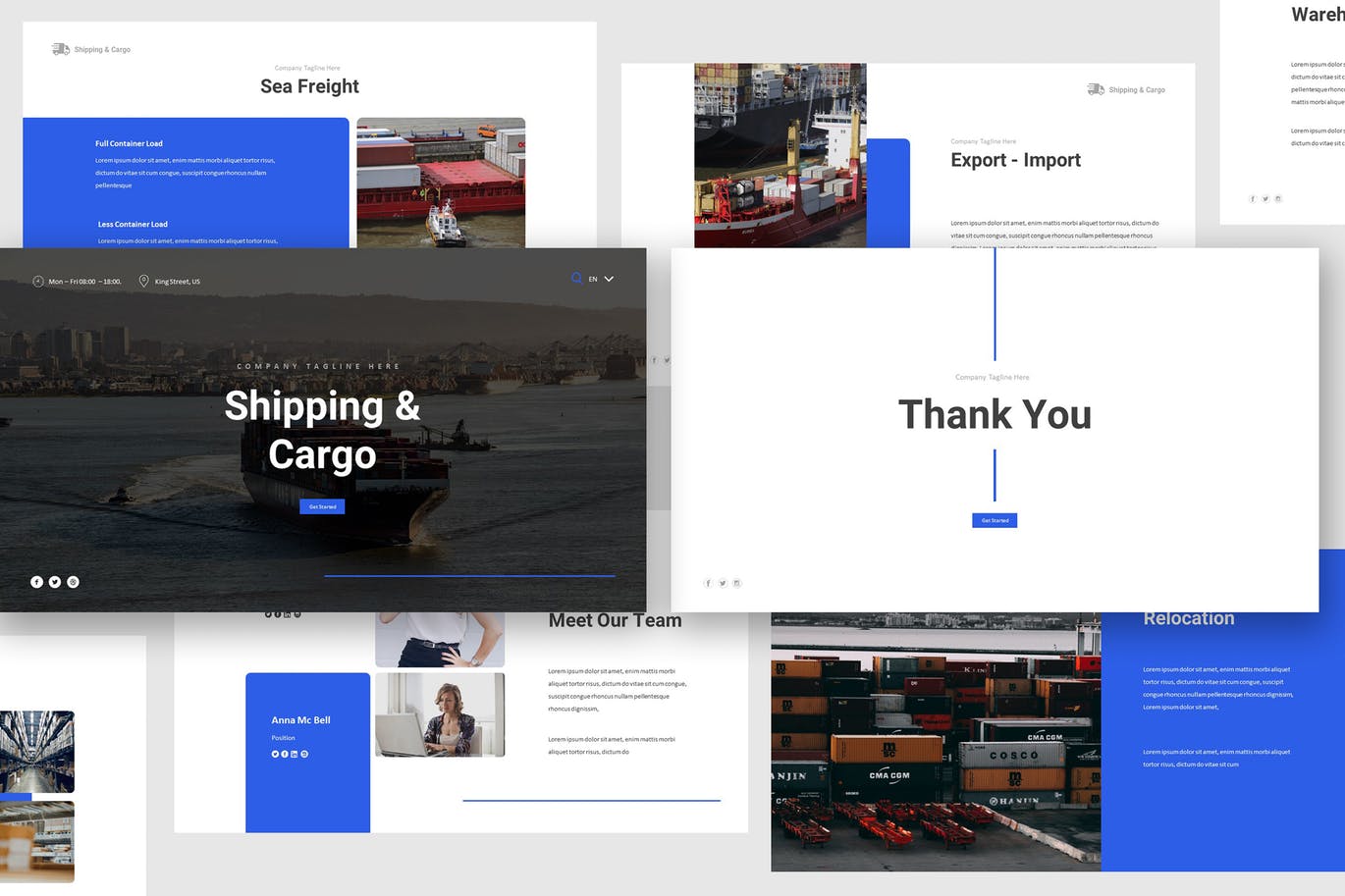Select the warehouse aisle thumbnail image

(x=37, y=751)
